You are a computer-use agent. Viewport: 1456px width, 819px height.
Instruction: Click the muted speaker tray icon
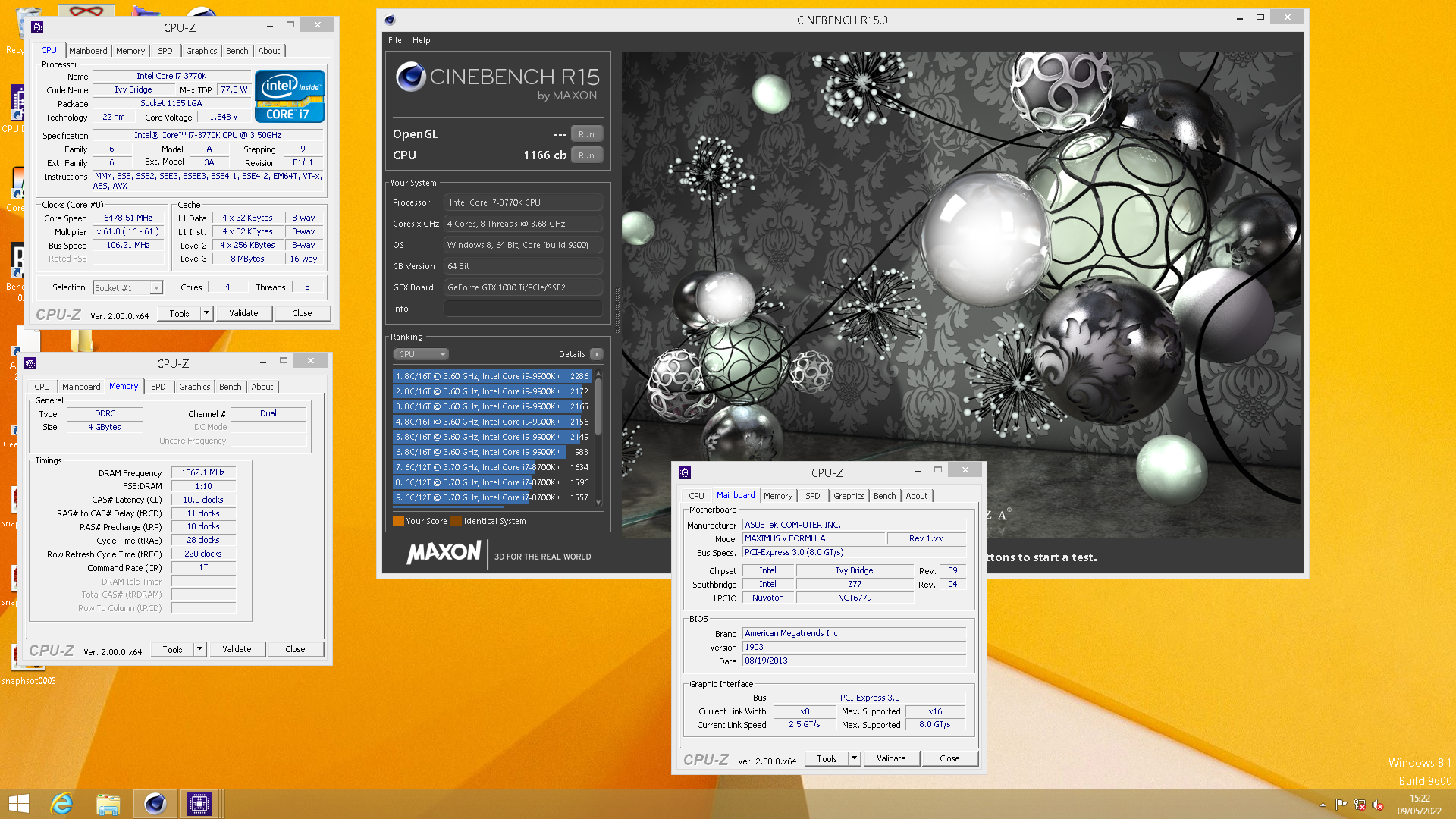(x=1378, y=805)
